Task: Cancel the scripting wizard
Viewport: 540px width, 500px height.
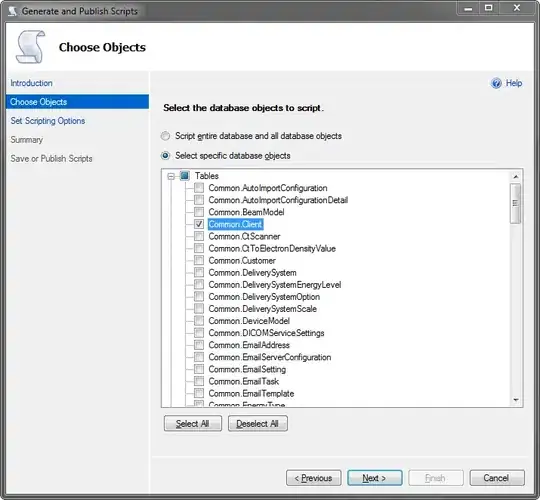Action: click(497, 478)
